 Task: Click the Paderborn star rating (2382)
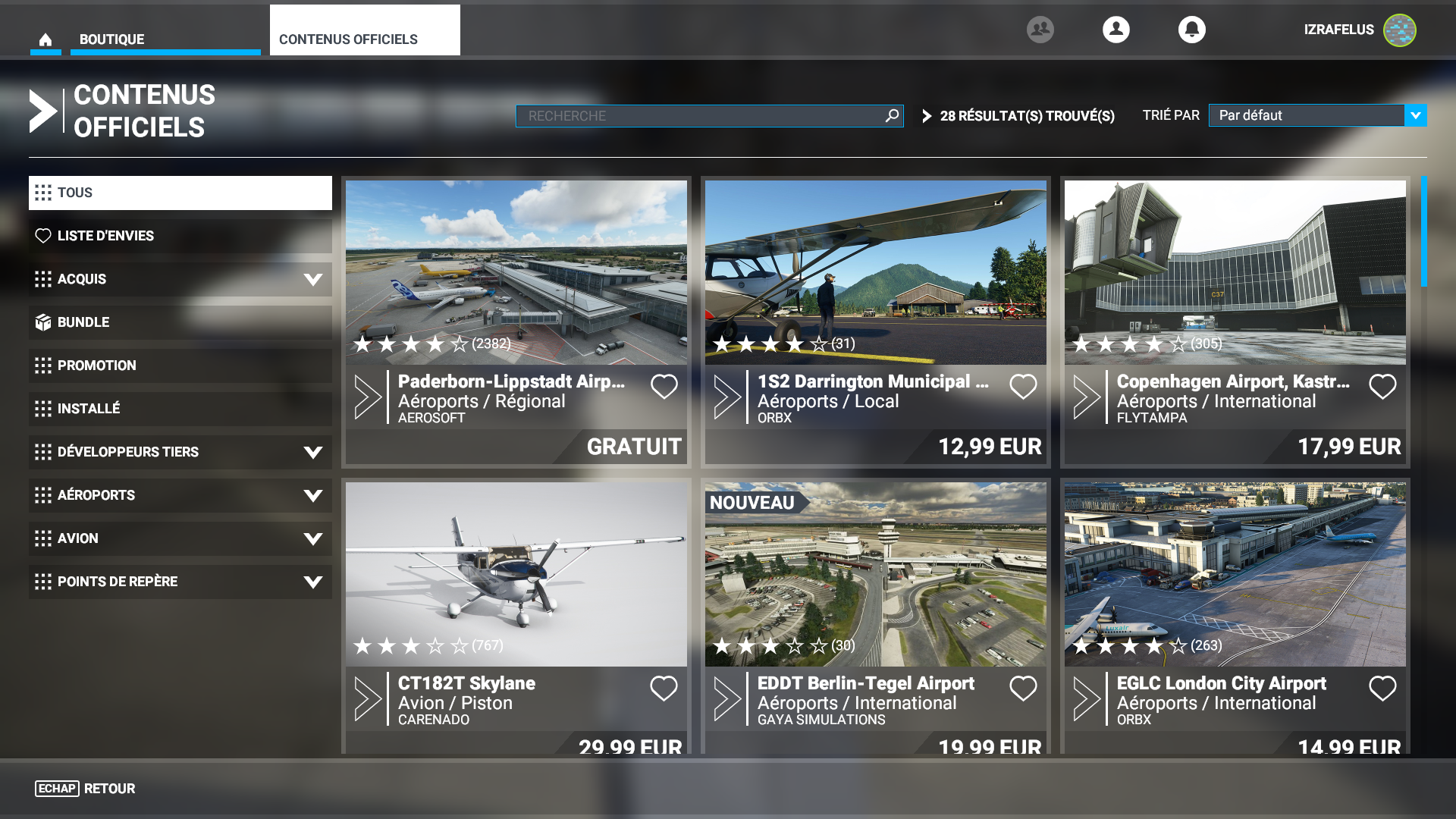tap(432, 344)
